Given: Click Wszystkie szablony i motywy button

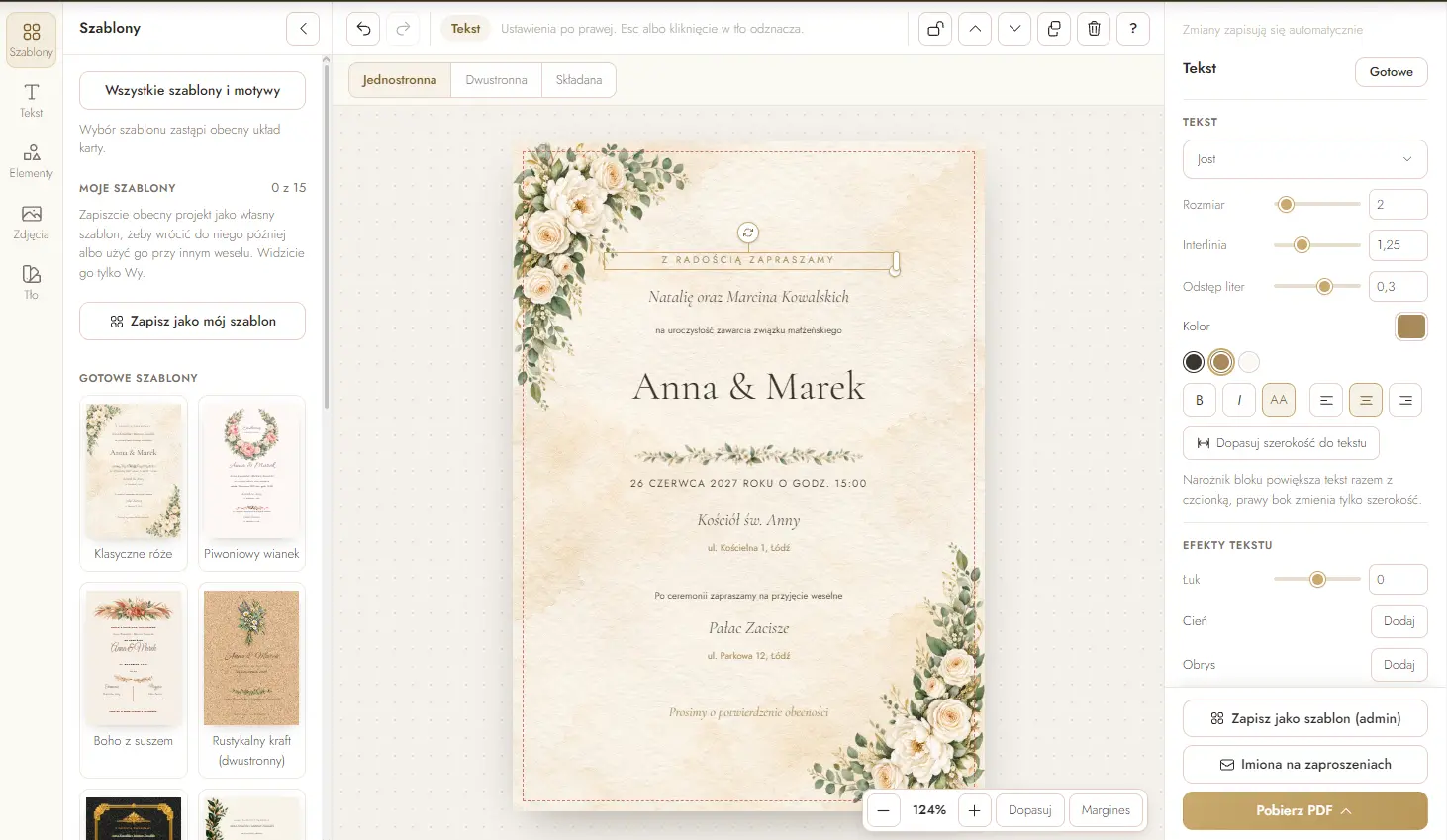Looking at the screenshot, I should point(192,90).
